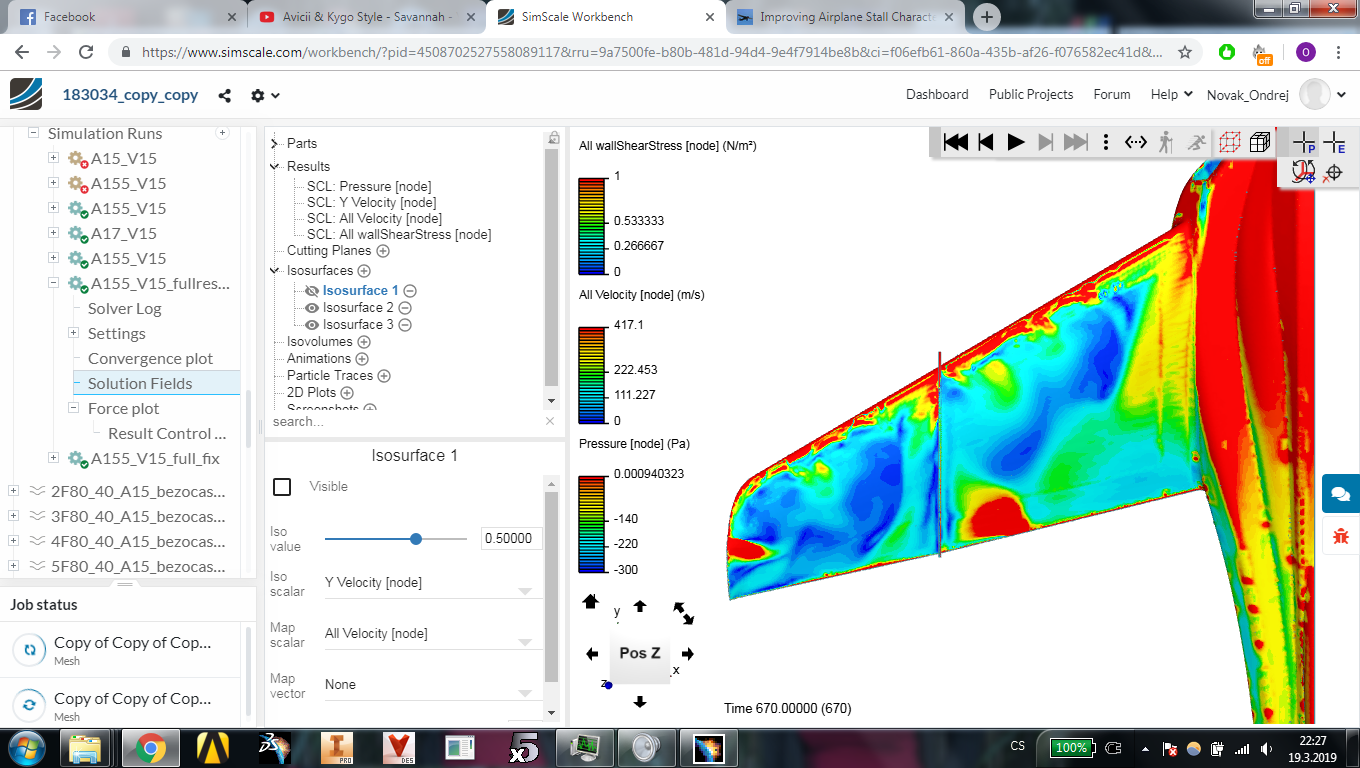Expand the Parts tree node
The image size is (1360, 768).
click(274, 144)
